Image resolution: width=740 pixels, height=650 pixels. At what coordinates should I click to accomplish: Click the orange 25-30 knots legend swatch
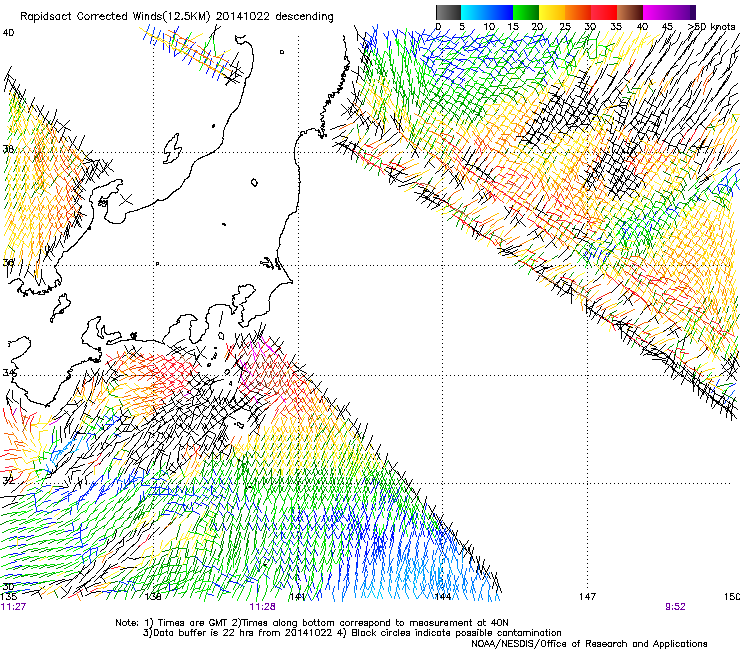pos(578,12)
